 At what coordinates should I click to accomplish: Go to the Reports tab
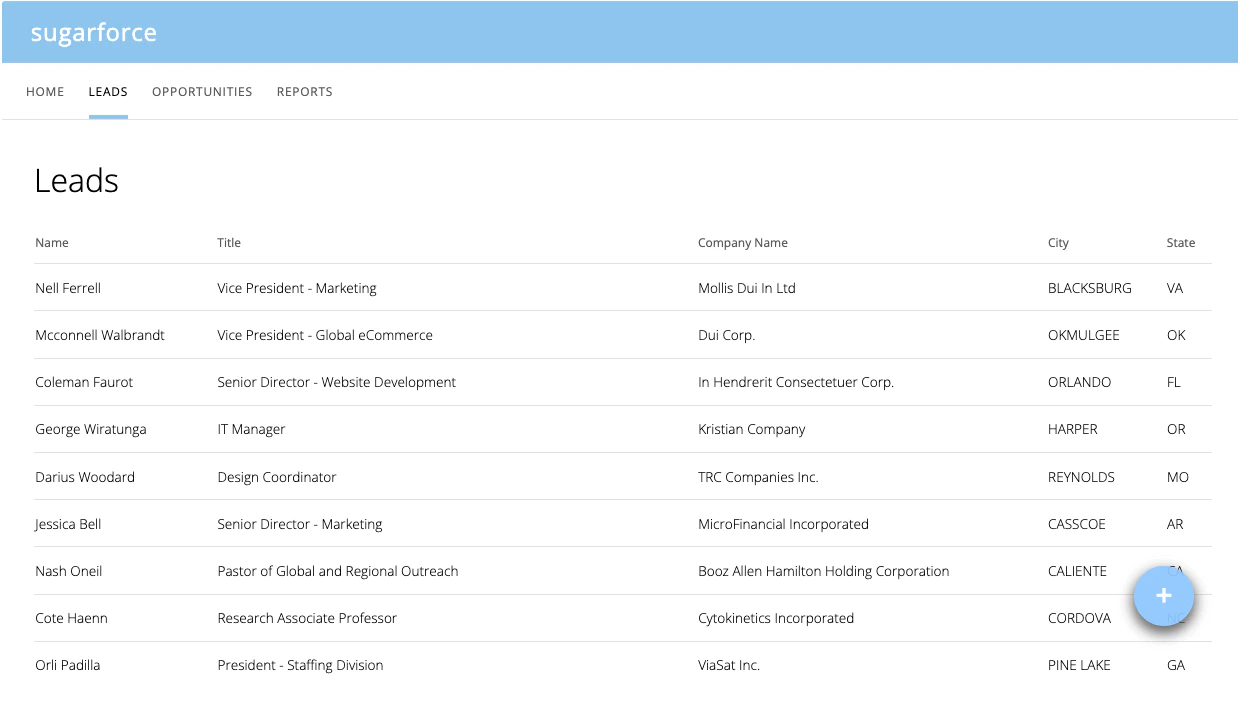pyautogui.click(x=305, y=92)
